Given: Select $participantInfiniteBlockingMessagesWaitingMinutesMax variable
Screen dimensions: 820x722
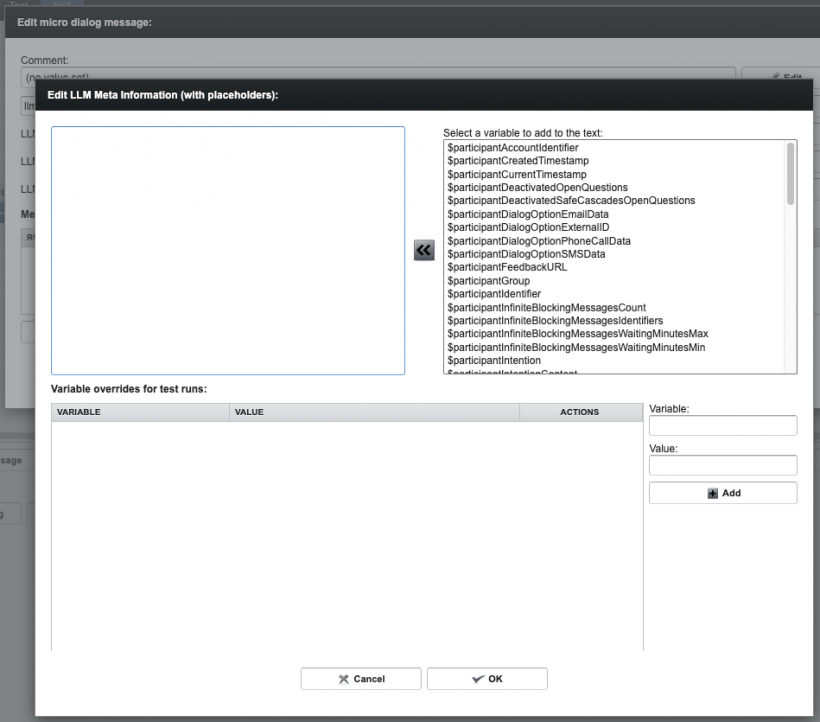Looking at the screenshot, I should coord(578,334).
